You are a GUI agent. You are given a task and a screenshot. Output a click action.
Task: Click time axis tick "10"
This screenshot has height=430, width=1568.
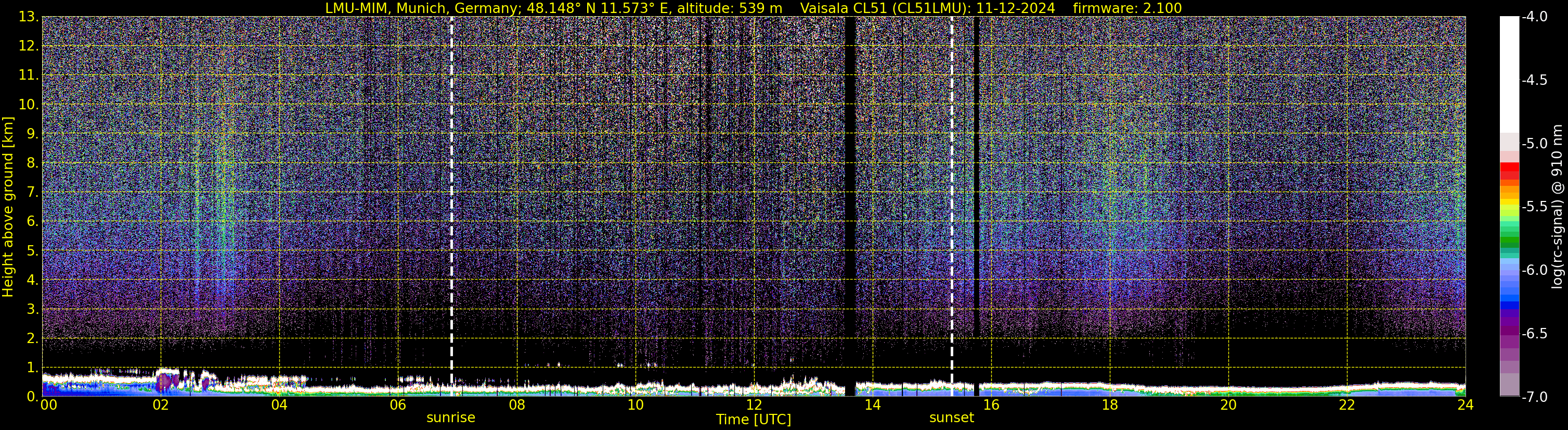(x=635, y=405)
